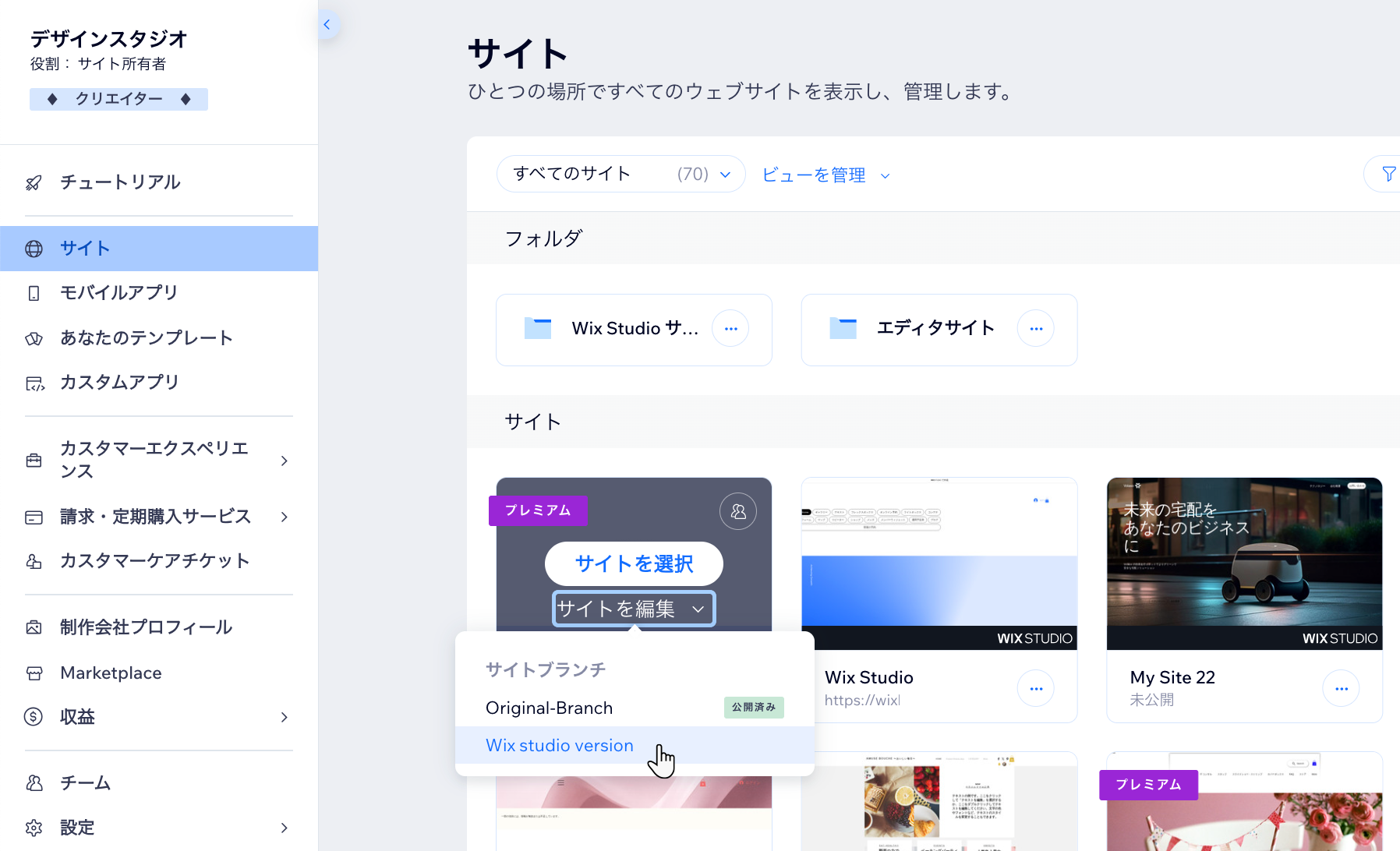The width and height of the screenshot is (1400, 851).
Task: Click the チーム people icon
Action: [34, 783]
